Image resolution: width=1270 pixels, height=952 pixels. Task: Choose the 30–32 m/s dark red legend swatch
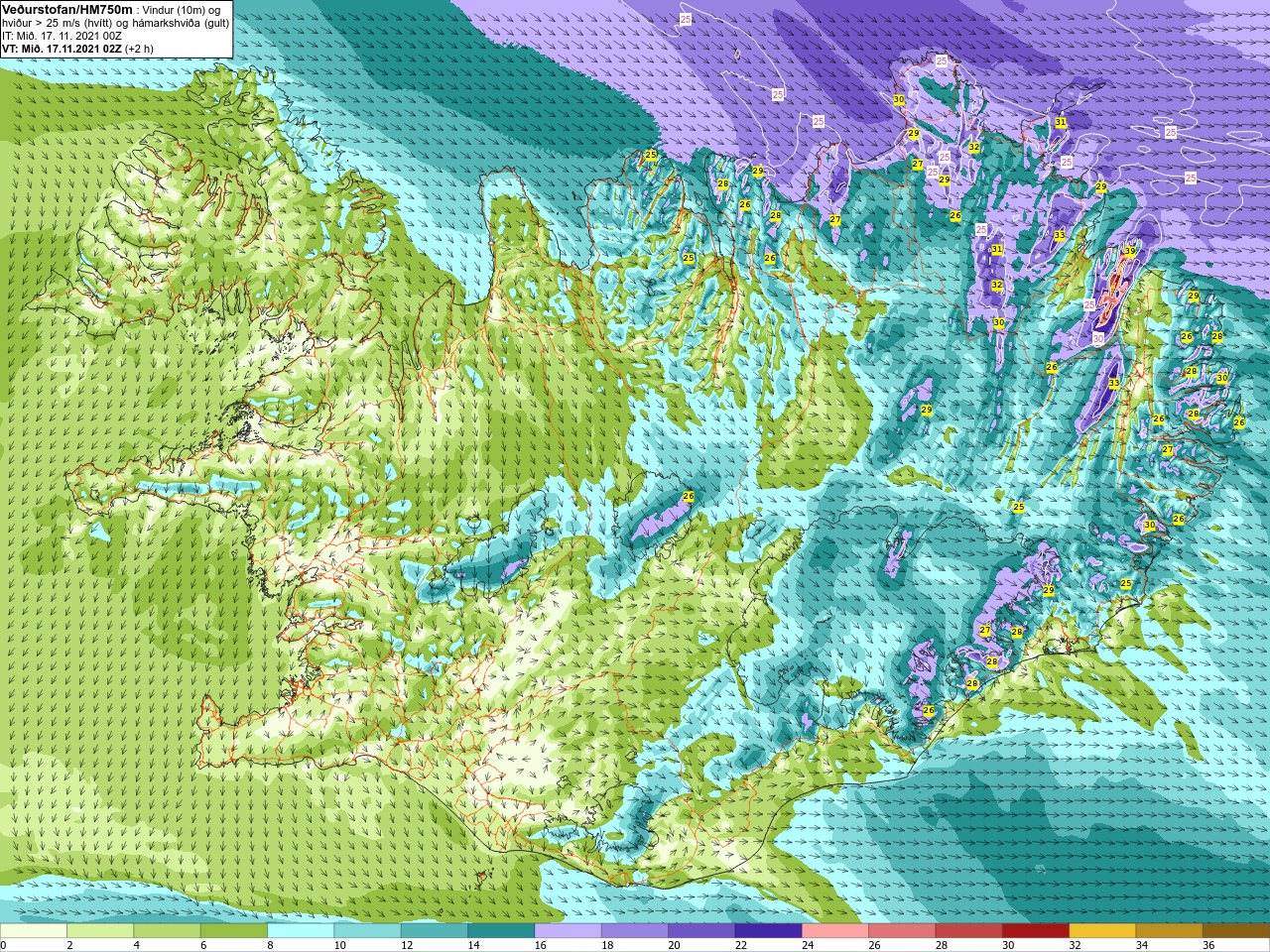point(1036,931)
